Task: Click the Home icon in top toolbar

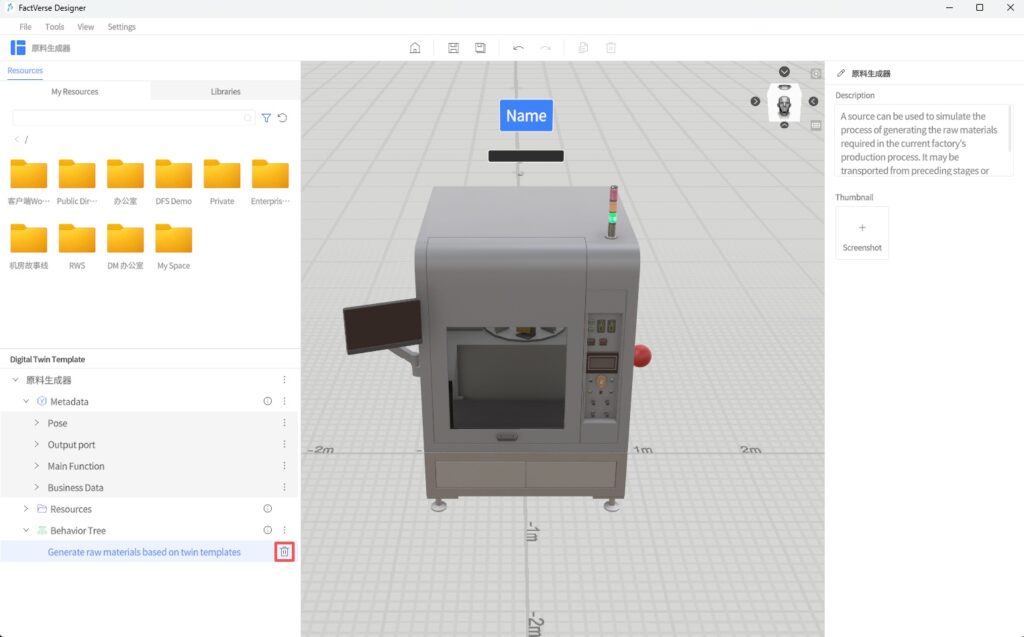Action: click(415, 48)
